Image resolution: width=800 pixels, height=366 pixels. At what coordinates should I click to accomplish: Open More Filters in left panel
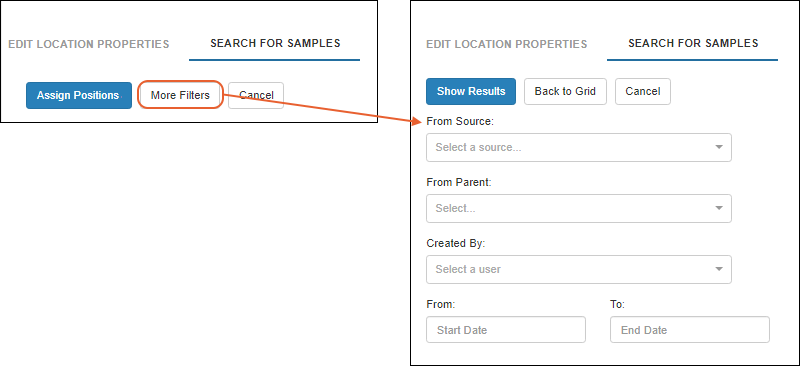180,95
